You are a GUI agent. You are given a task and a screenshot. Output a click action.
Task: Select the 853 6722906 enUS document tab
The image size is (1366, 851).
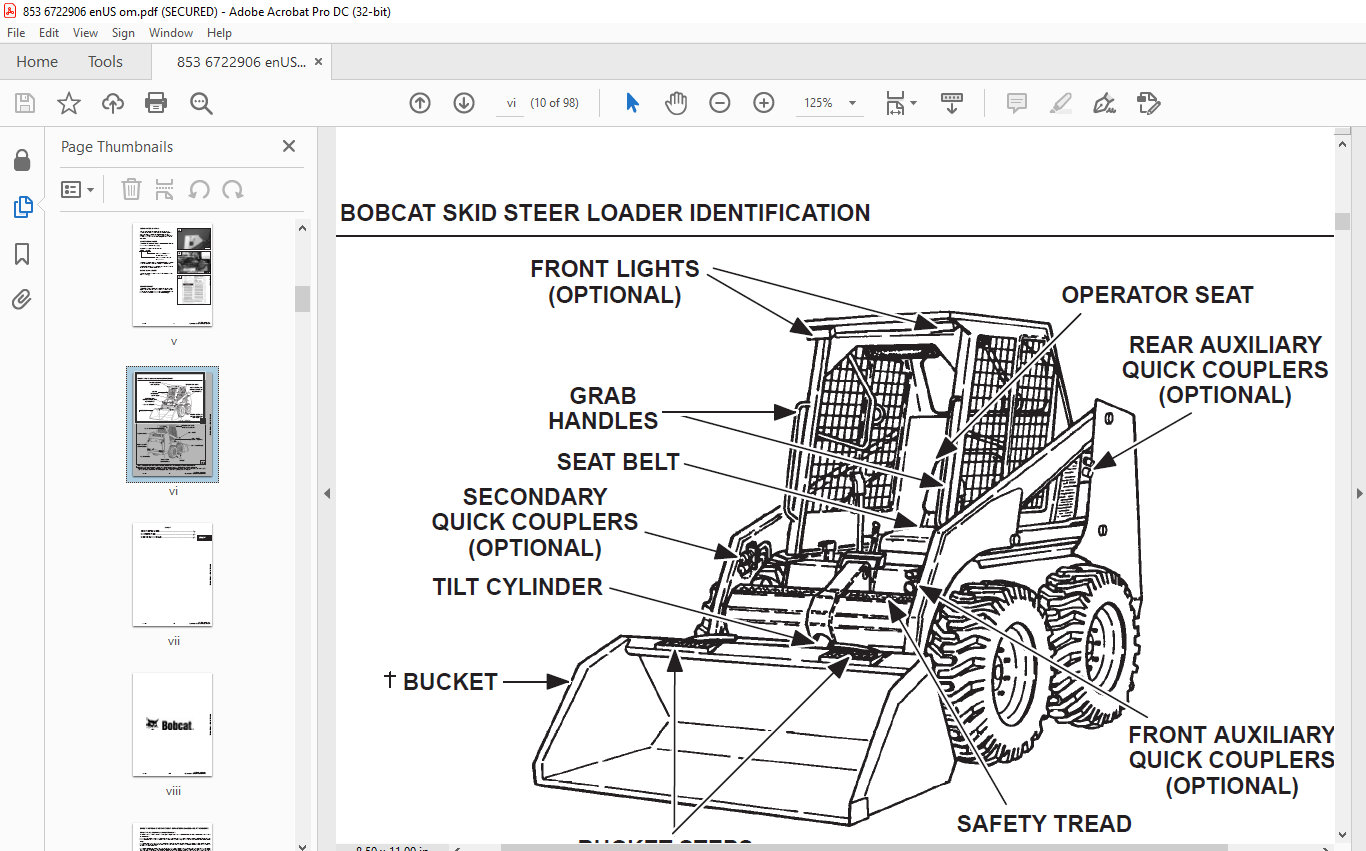coord(241,61)
